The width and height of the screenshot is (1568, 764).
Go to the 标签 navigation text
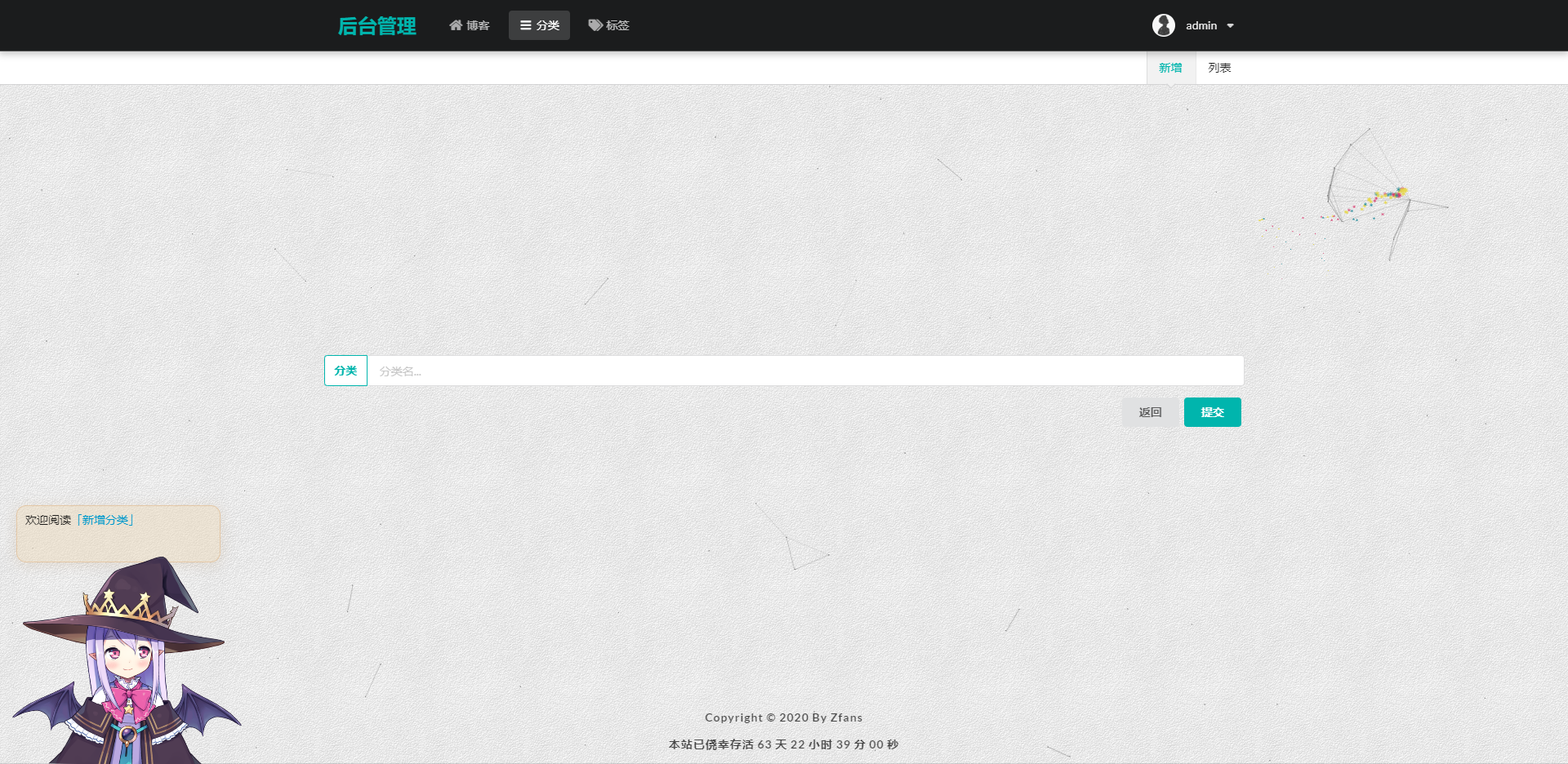617,26
